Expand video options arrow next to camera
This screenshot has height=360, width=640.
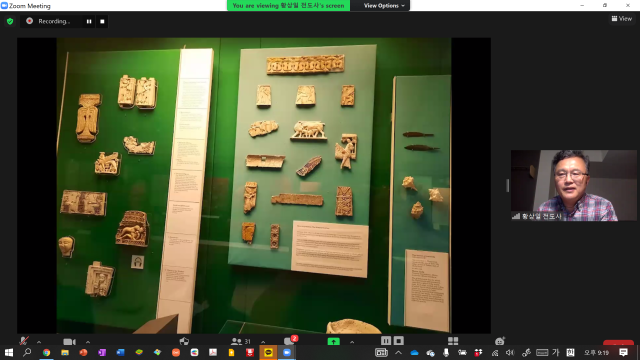[88, 342]
